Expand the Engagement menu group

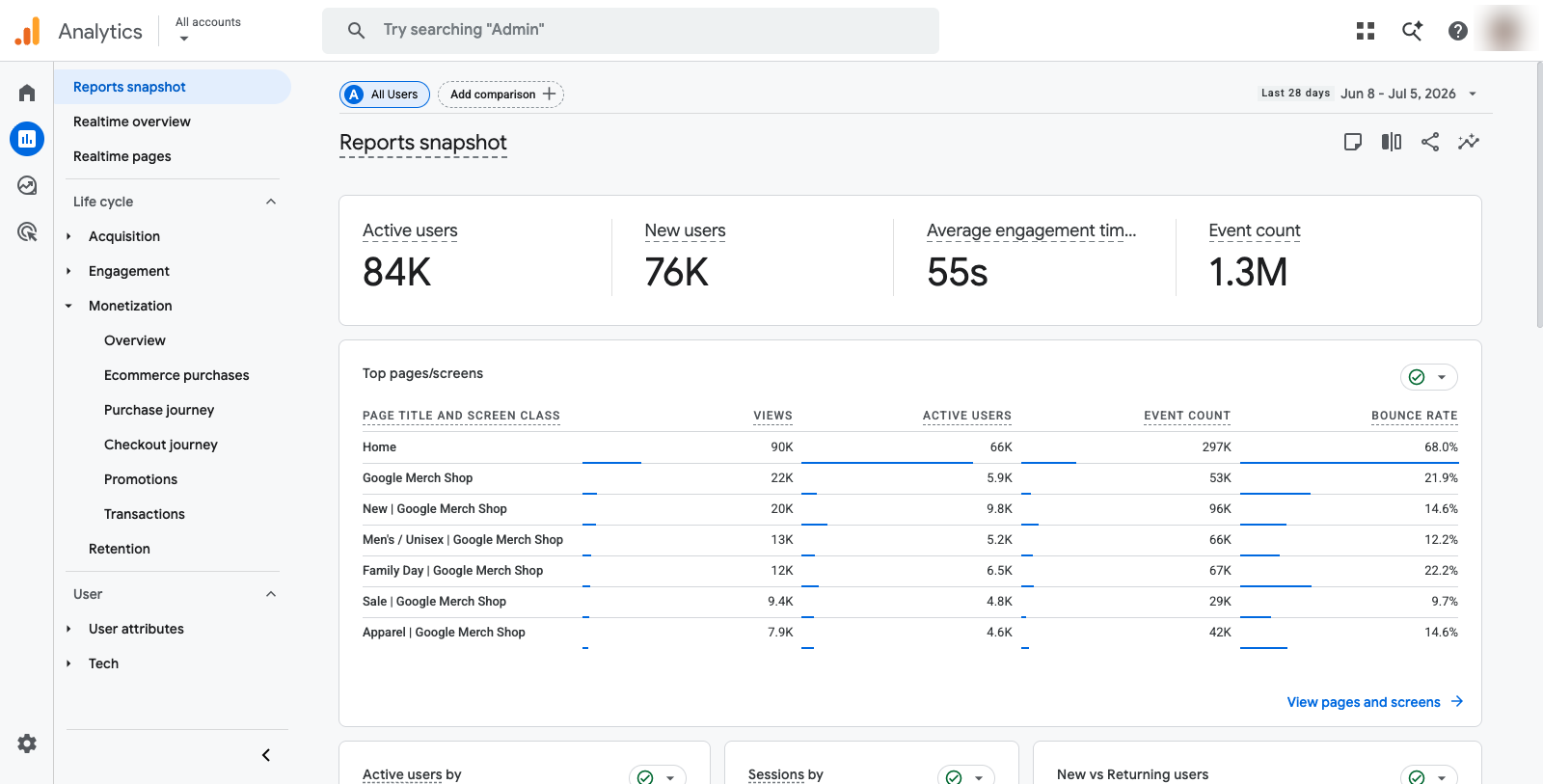coord(68,271)
